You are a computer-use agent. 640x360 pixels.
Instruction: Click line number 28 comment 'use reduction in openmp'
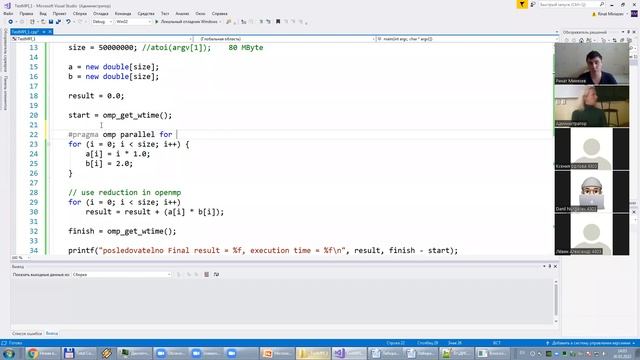(124, 192)
